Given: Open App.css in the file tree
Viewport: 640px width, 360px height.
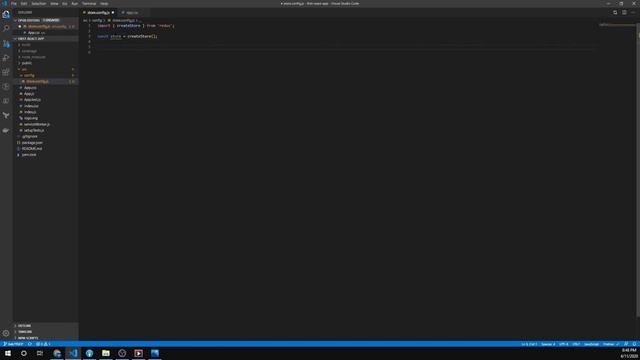Looking at the screenshot, I should pos(30,88).
